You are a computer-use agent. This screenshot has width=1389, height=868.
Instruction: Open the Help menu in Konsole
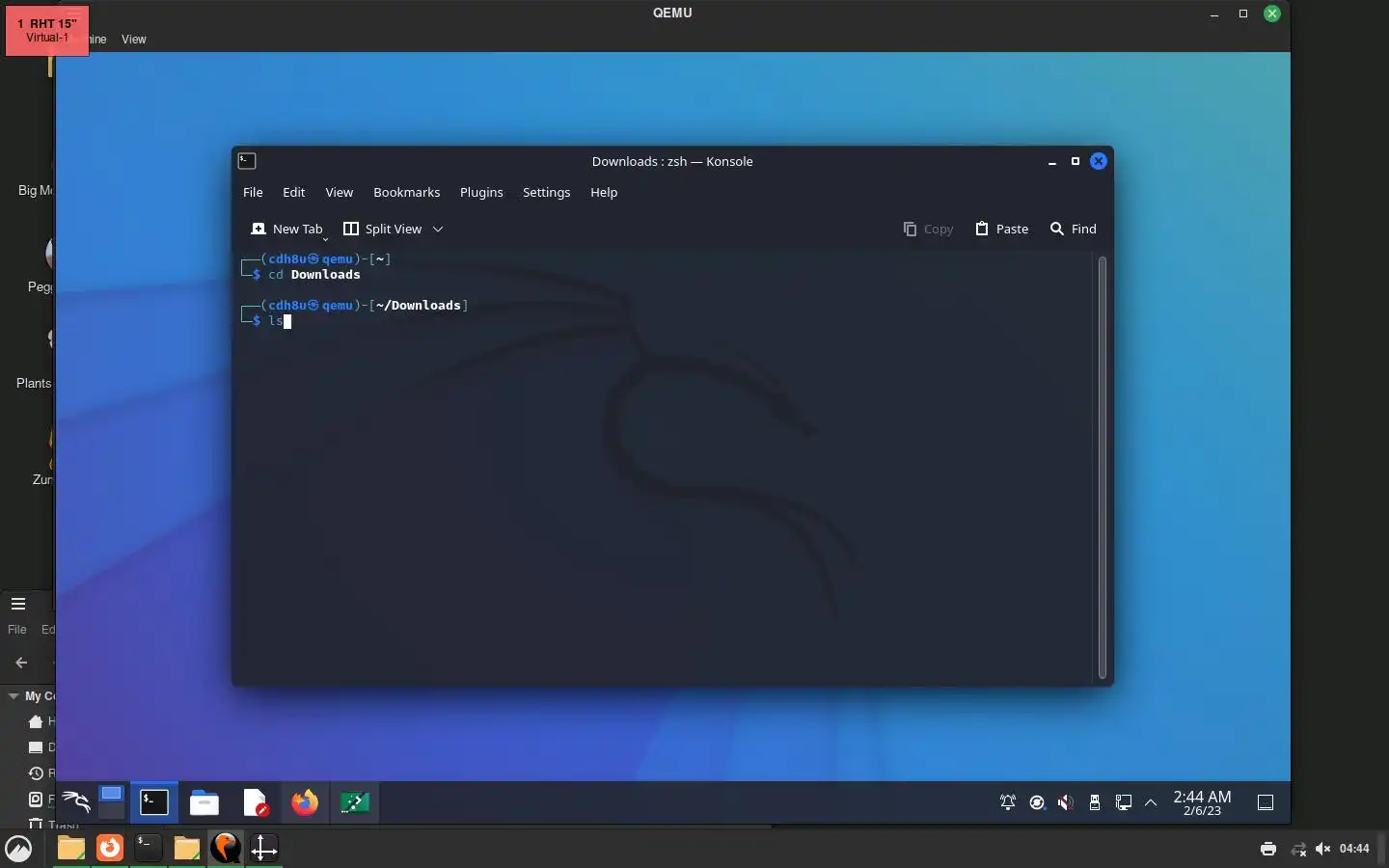pos(604,192)
